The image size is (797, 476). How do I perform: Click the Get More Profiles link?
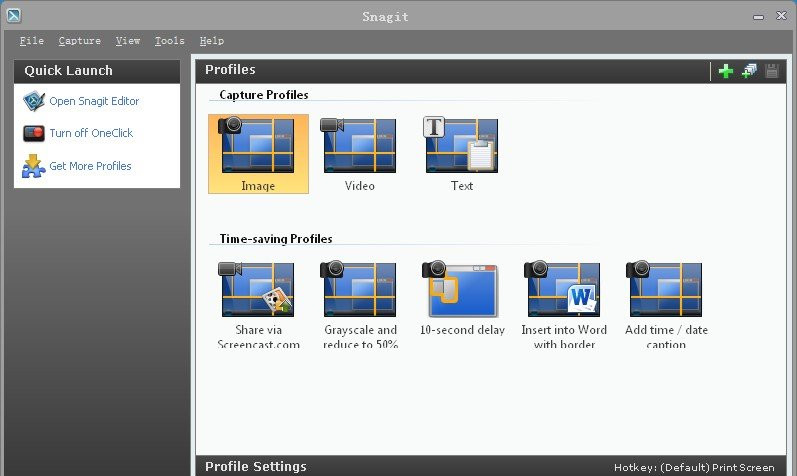90,166
